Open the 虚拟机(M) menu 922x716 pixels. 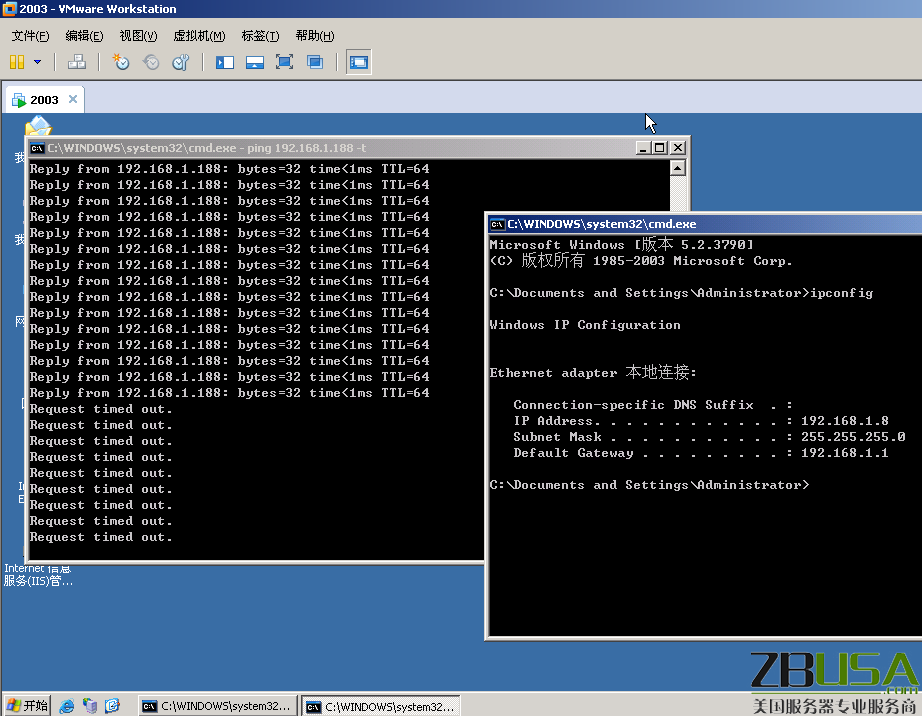[x=199, y=36]
